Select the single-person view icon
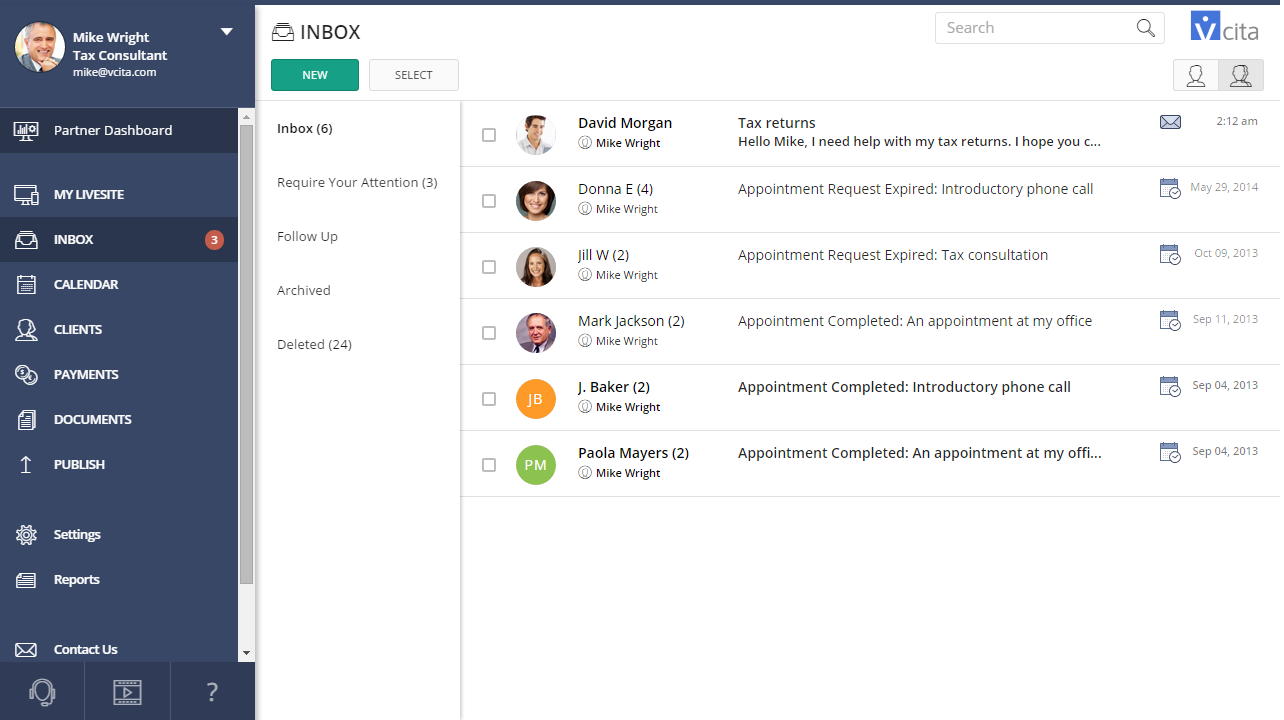The width and height of the screenshot is (1284, 720). tap(1195, 76)
